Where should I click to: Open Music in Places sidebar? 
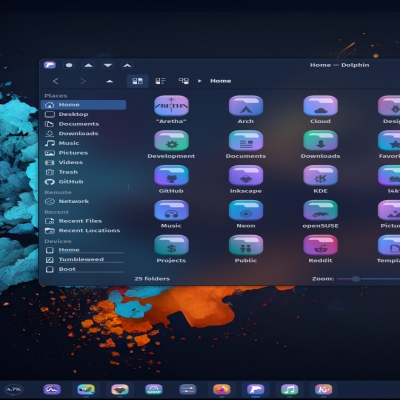pyautogui.click(x=83, y=143)
